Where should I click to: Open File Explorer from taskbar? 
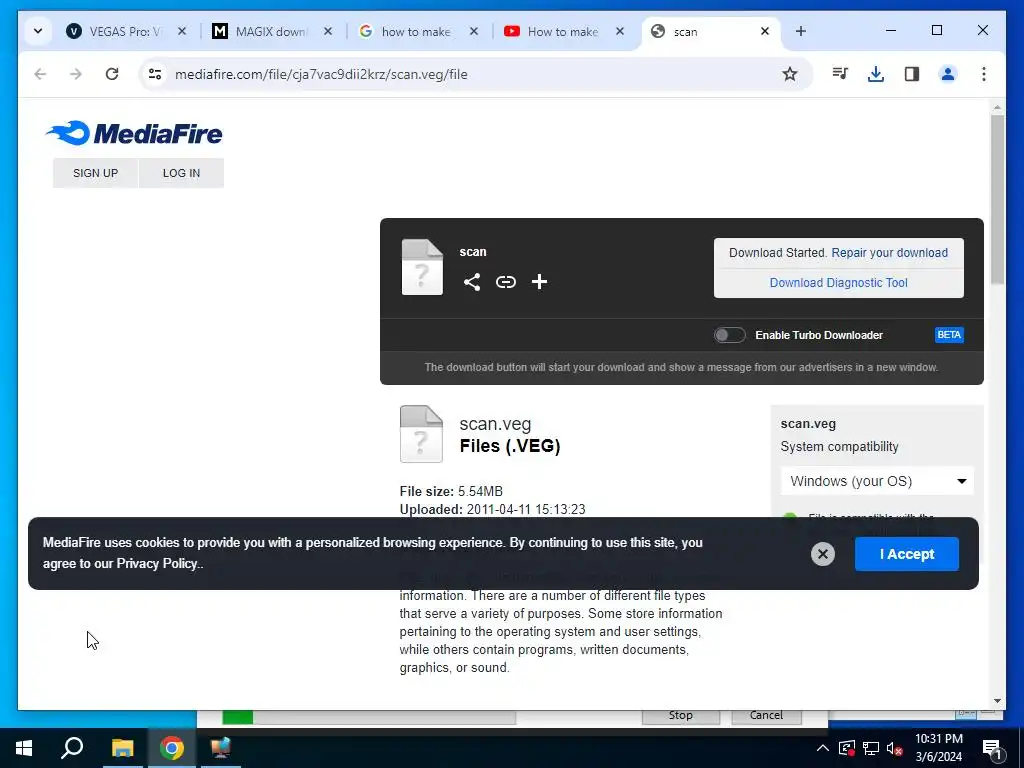122,748
